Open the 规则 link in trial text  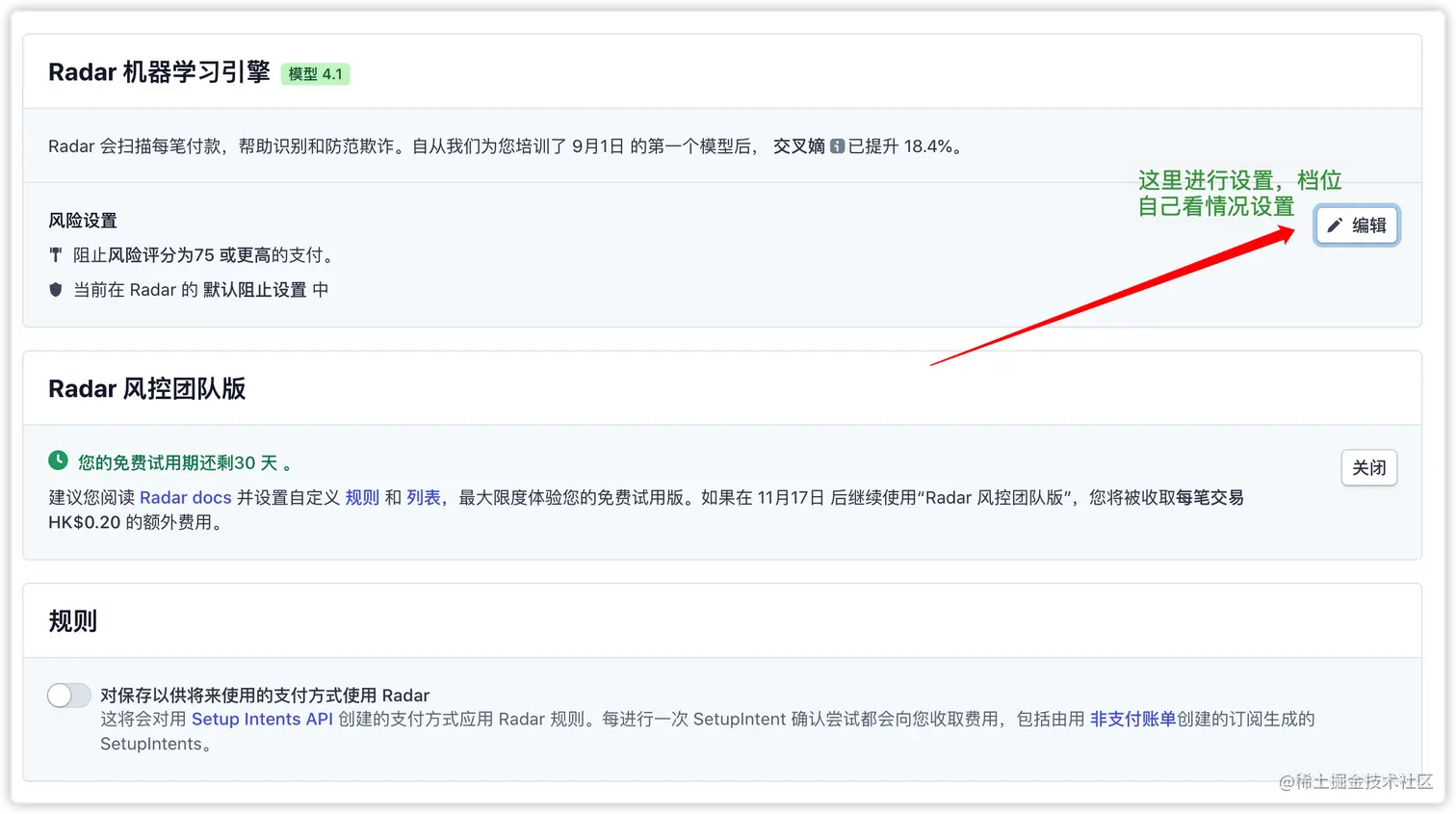click(362, 498)
